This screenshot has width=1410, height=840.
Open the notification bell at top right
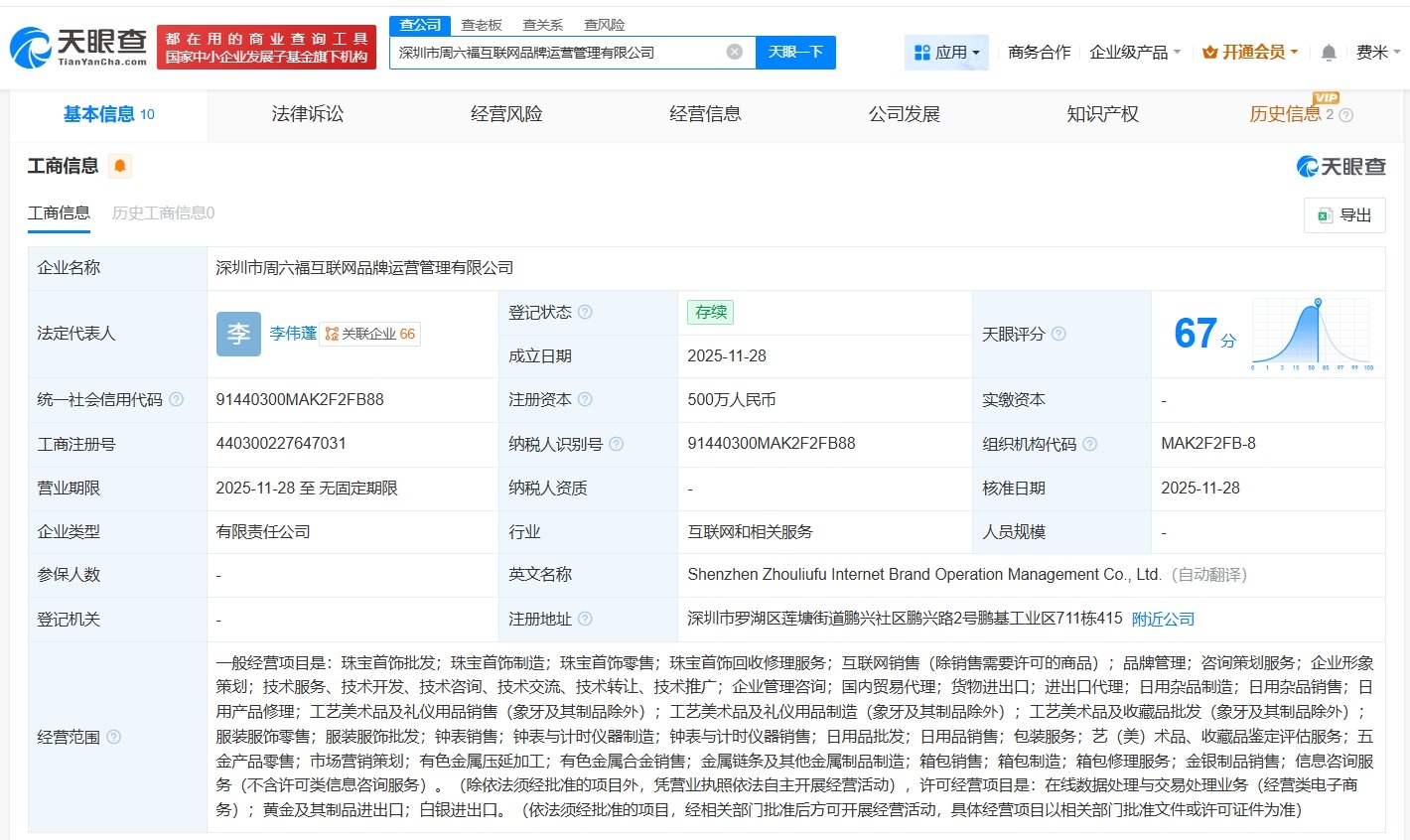[x=1328, y=52]
